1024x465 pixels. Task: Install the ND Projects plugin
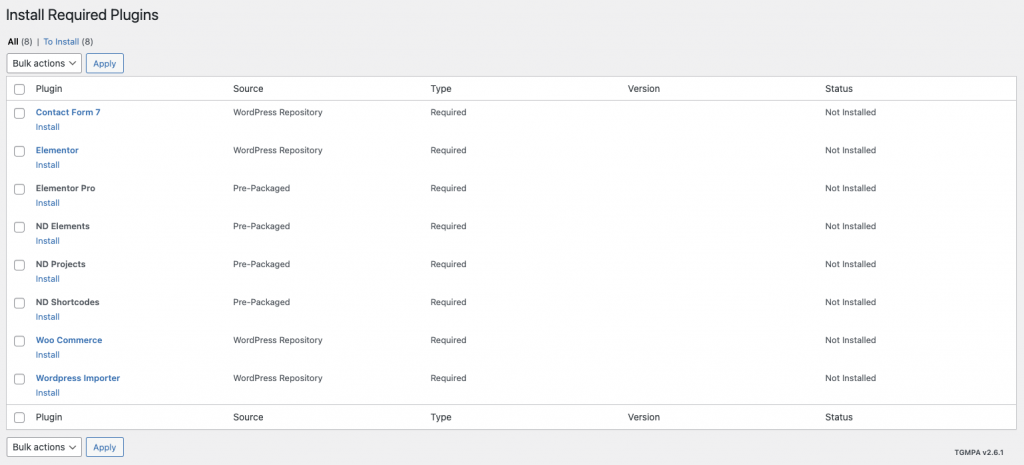tap(48, 279)
